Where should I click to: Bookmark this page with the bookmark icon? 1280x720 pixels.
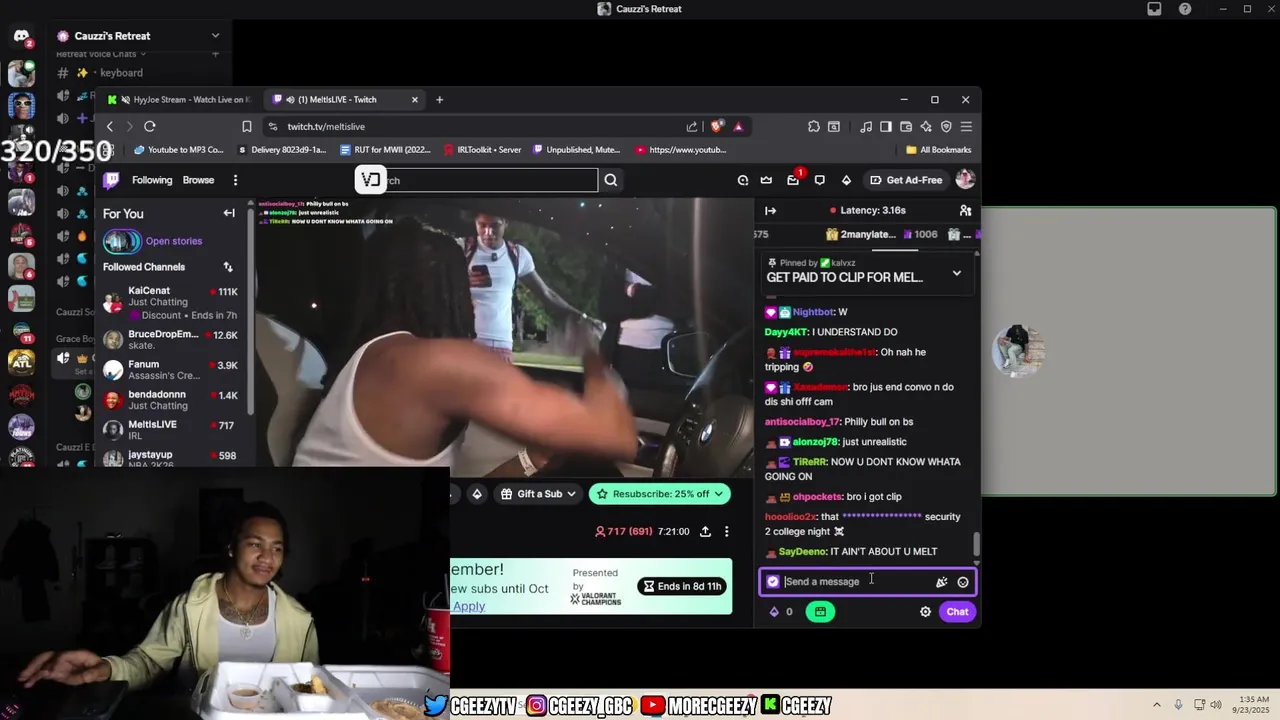pyautogui.click(x=246, y=127)
